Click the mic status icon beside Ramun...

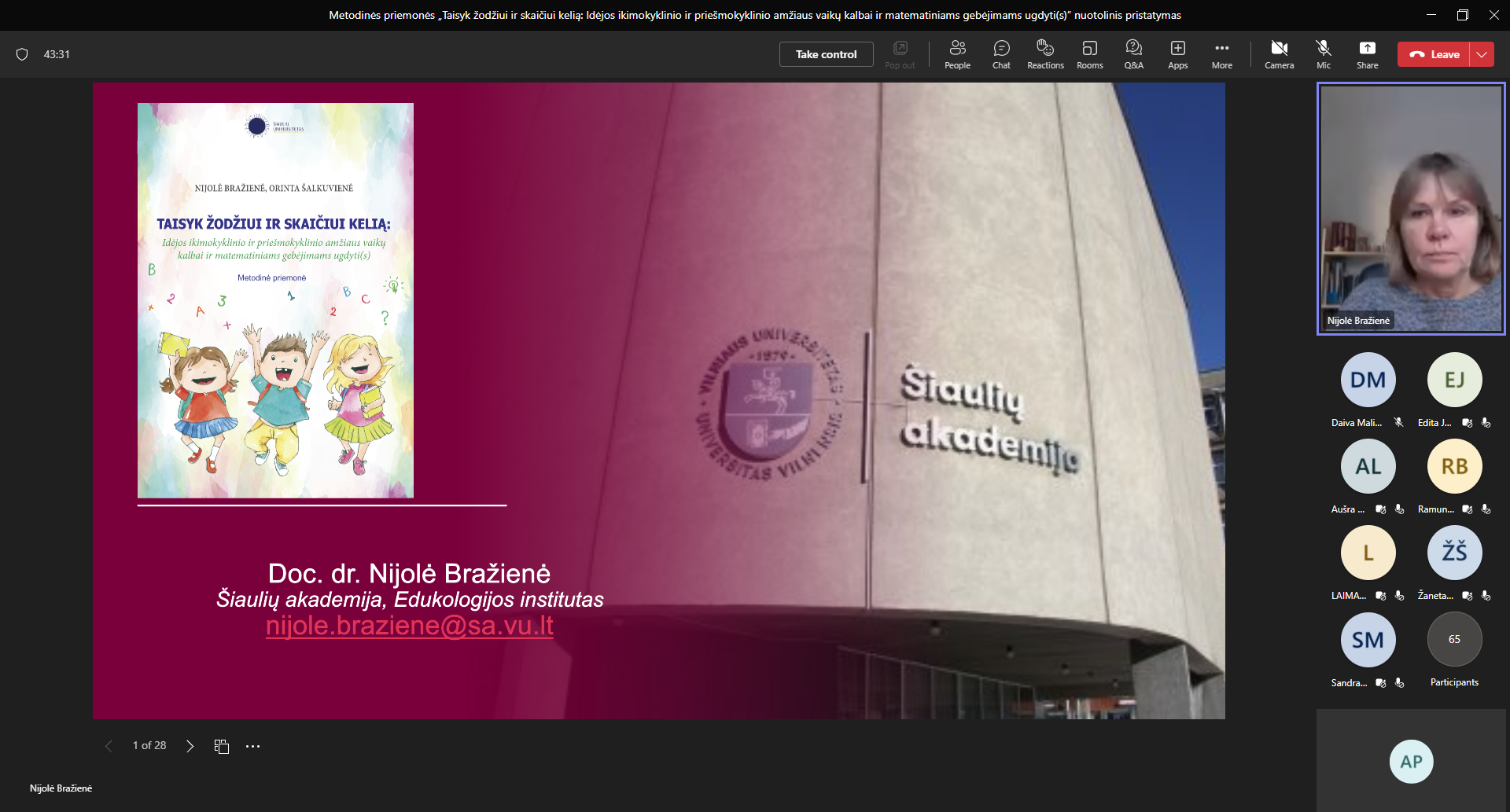1486,509
